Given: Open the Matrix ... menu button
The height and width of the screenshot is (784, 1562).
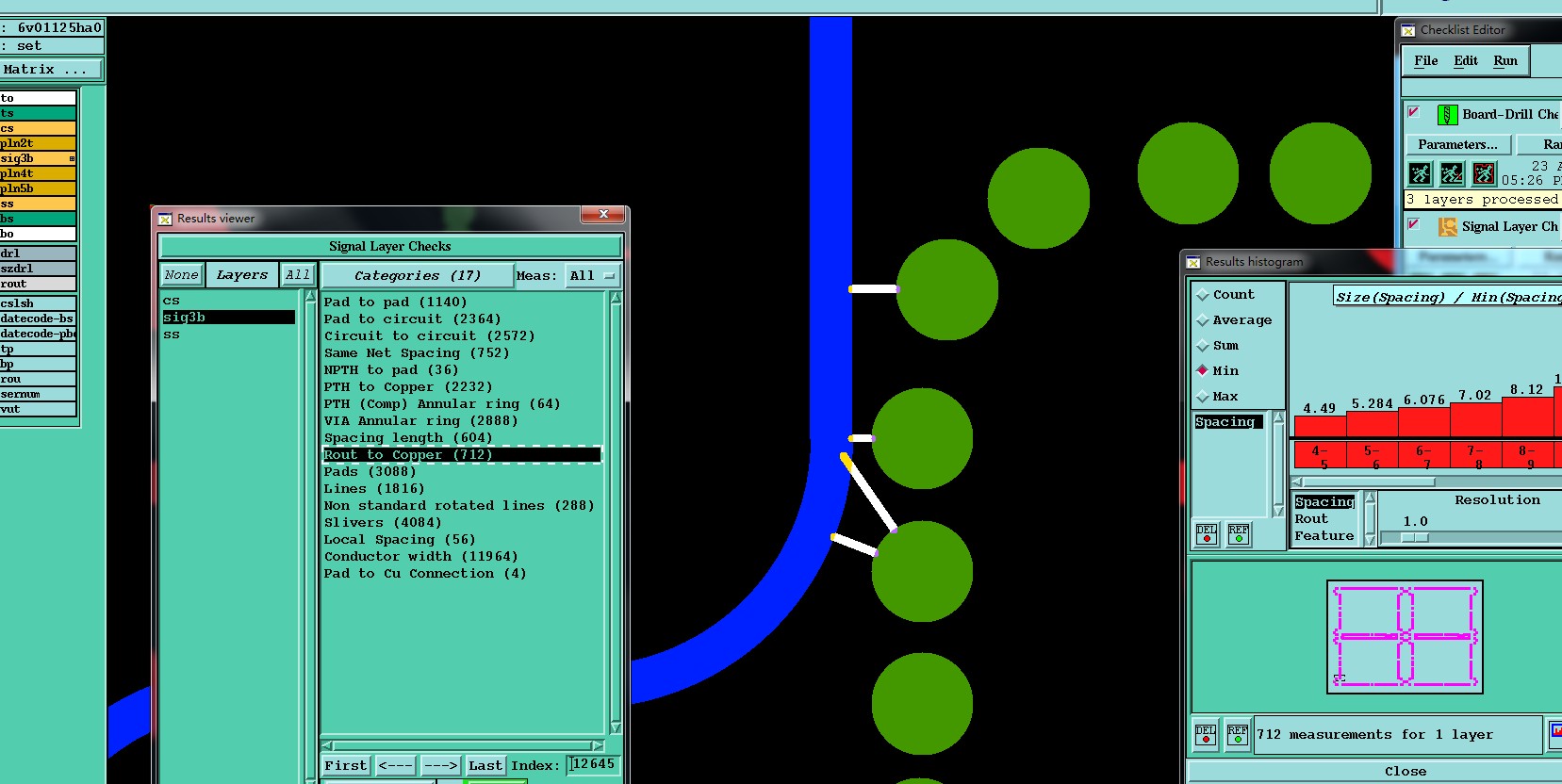Looking at the screenshot, I should tap(51, 70).
